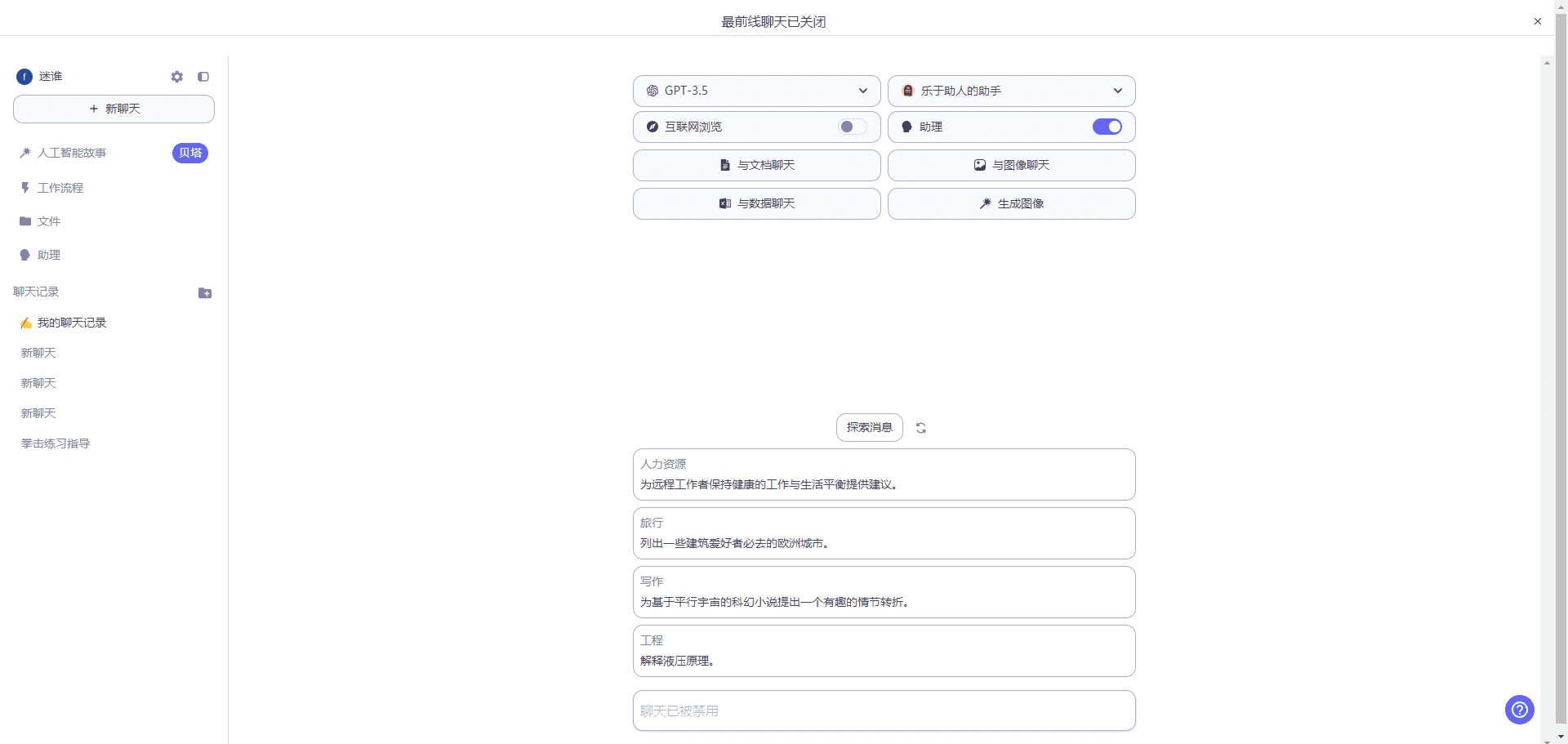Click 与文档聊天 button
The height and width of the screenshot is (744, 1568).
pyautogui.click(x=757, y=165)
